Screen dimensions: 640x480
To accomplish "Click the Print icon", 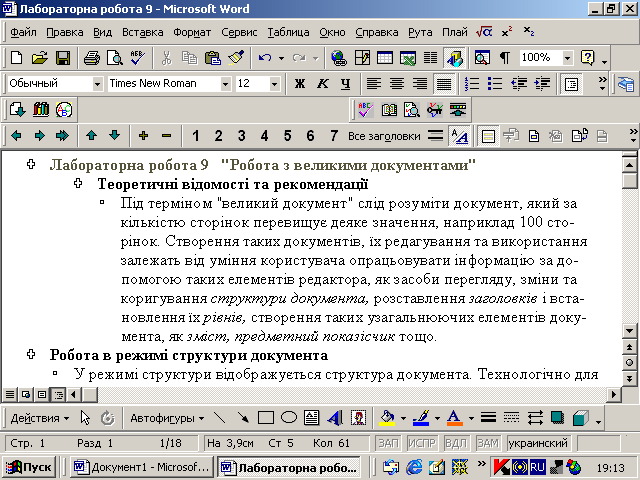I will pyautogui.click(x=91, y=58).
